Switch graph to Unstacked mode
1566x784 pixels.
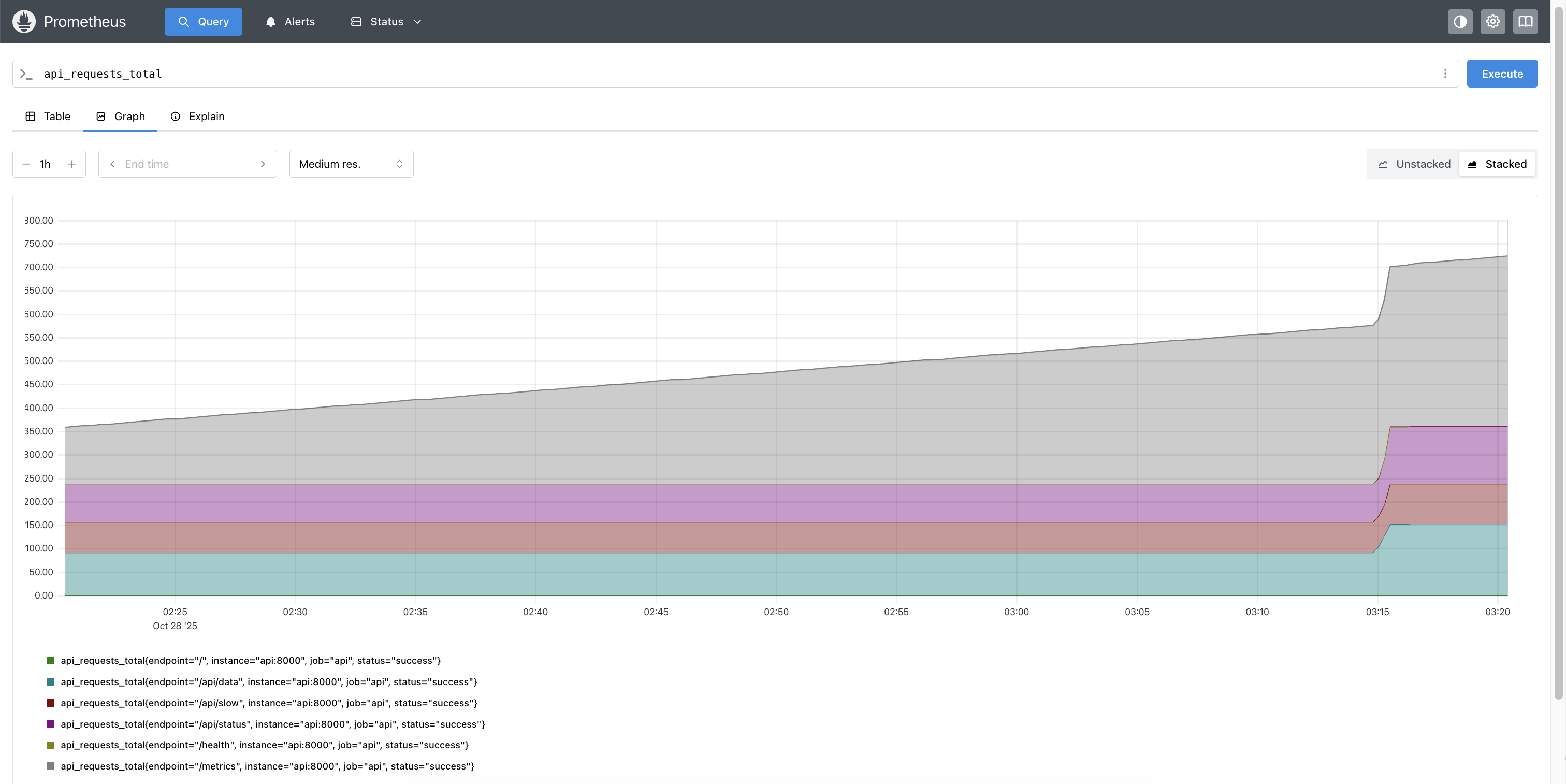1414,164
